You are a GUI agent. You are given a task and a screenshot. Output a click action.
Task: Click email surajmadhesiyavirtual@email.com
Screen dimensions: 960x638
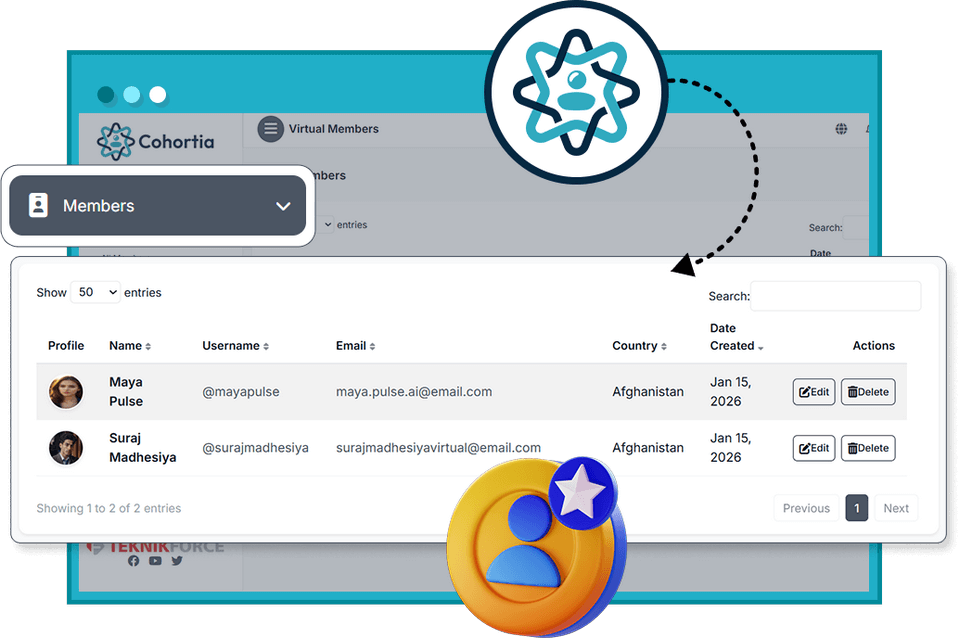438,448
